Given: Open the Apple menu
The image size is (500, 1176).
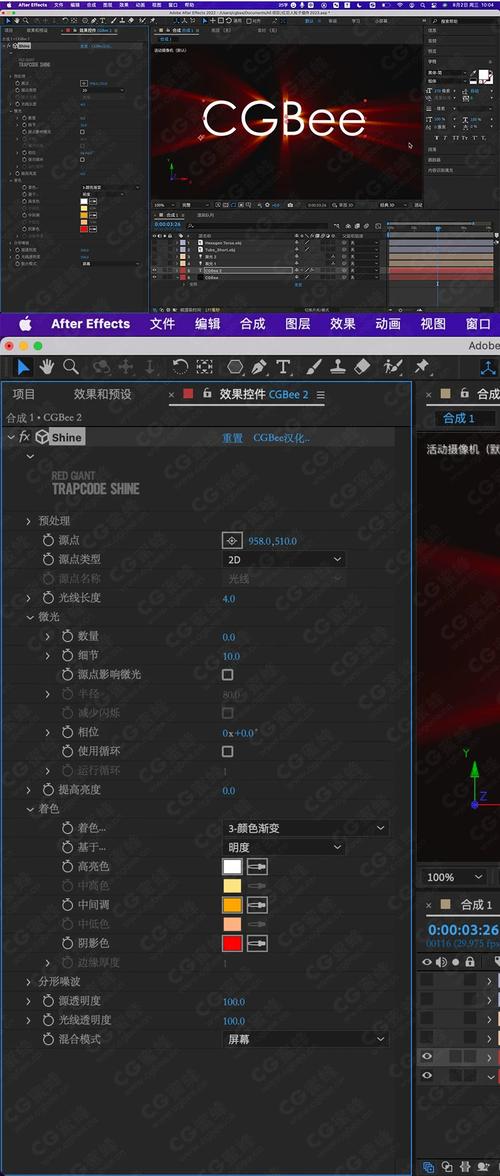Looking at the screenshot, I should click(25, 323).
